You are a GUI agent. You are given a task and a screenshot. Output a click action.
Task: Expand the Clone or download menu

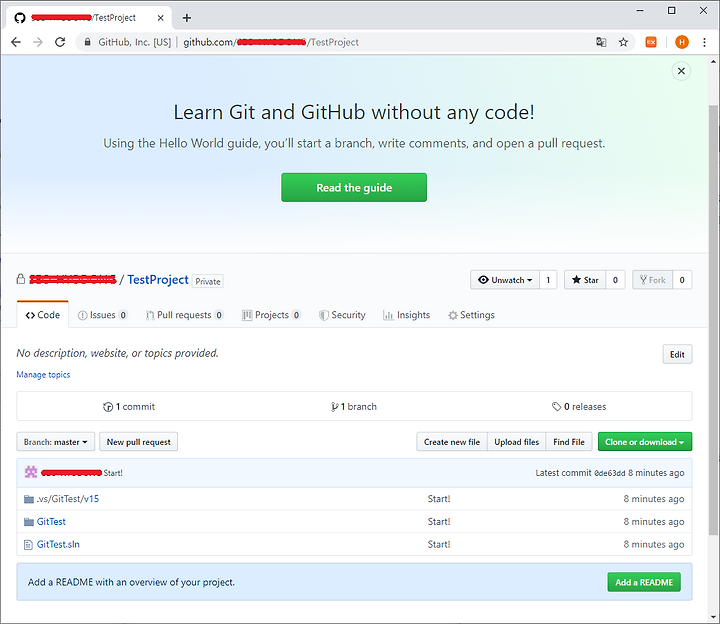[x=645, y=442]
